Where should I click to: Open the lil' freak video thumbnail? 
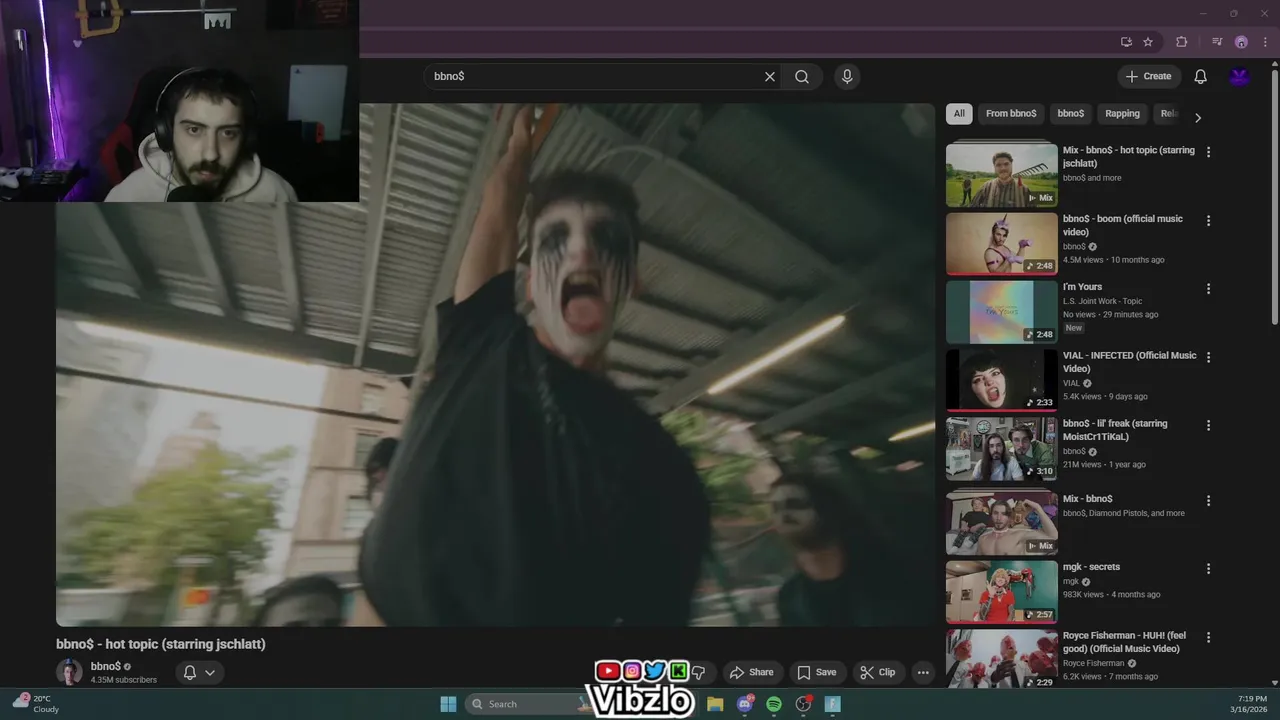coord(1001,448)
